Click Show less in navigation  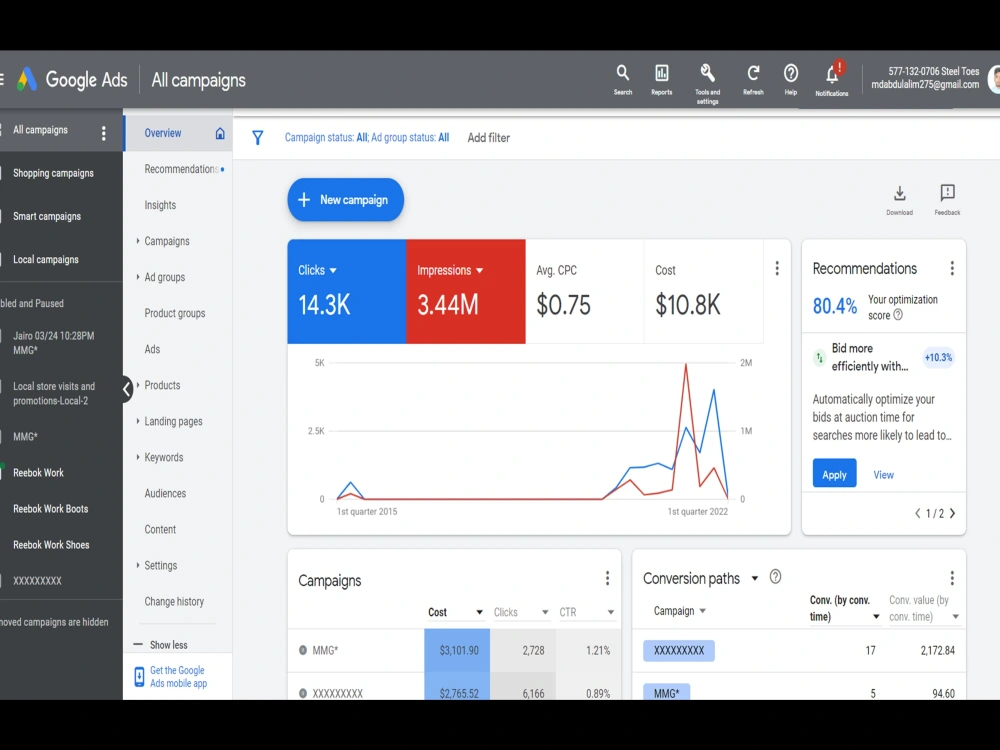click(168, 645)
